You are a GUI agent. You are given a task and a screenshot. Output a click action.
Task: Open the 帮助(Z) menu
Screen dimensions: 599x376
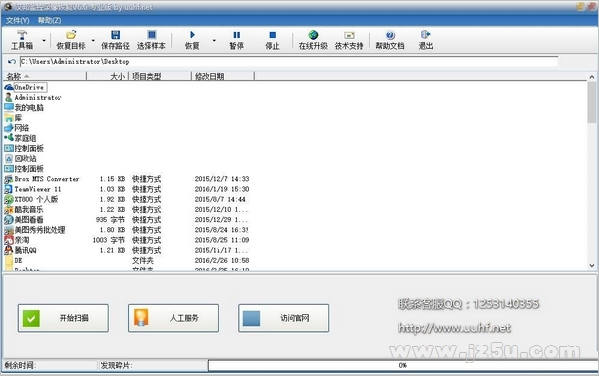pos(49,20)
